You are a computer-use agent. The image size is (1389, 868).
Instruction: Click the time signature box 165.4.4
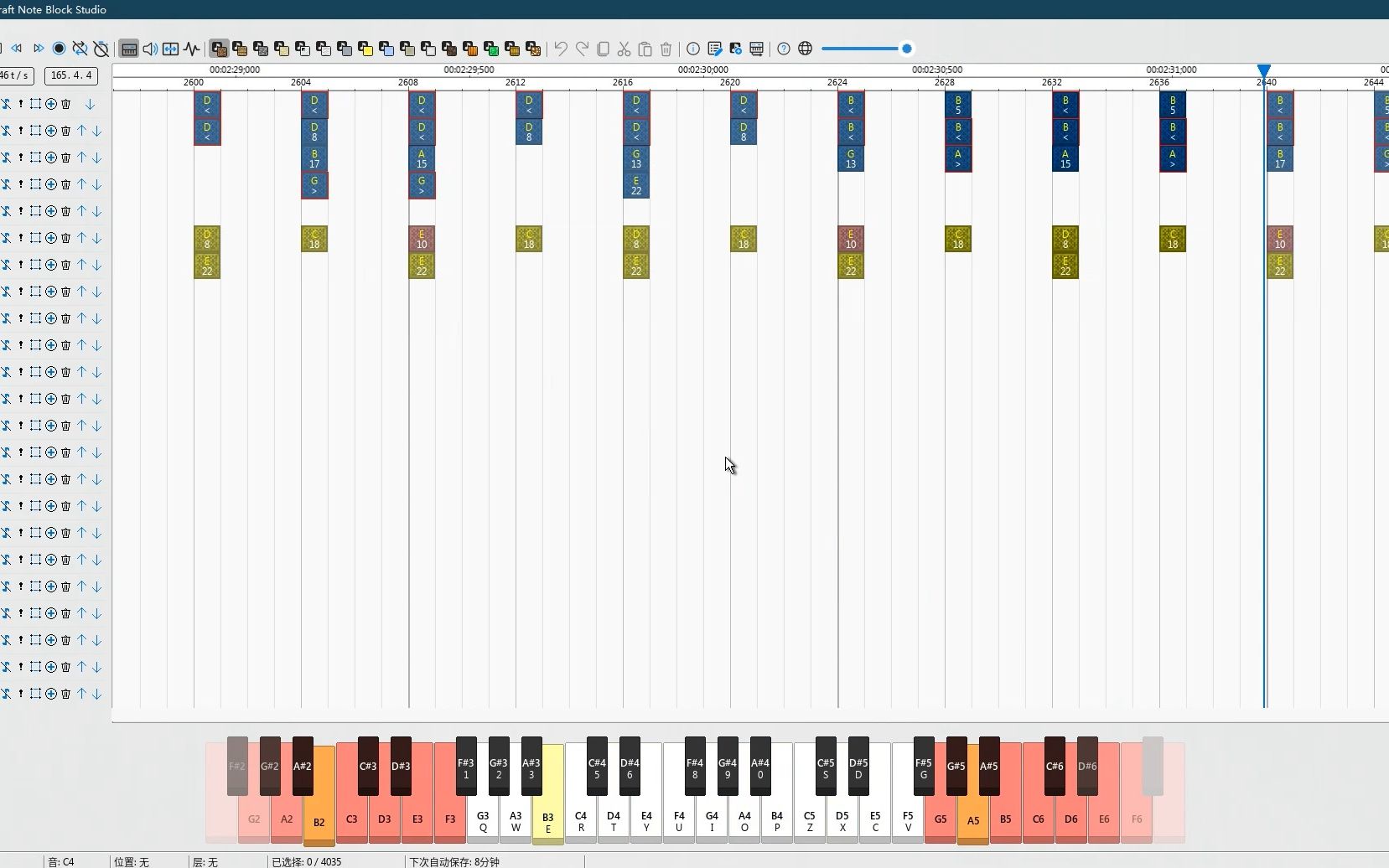click(x=71, y=75)
